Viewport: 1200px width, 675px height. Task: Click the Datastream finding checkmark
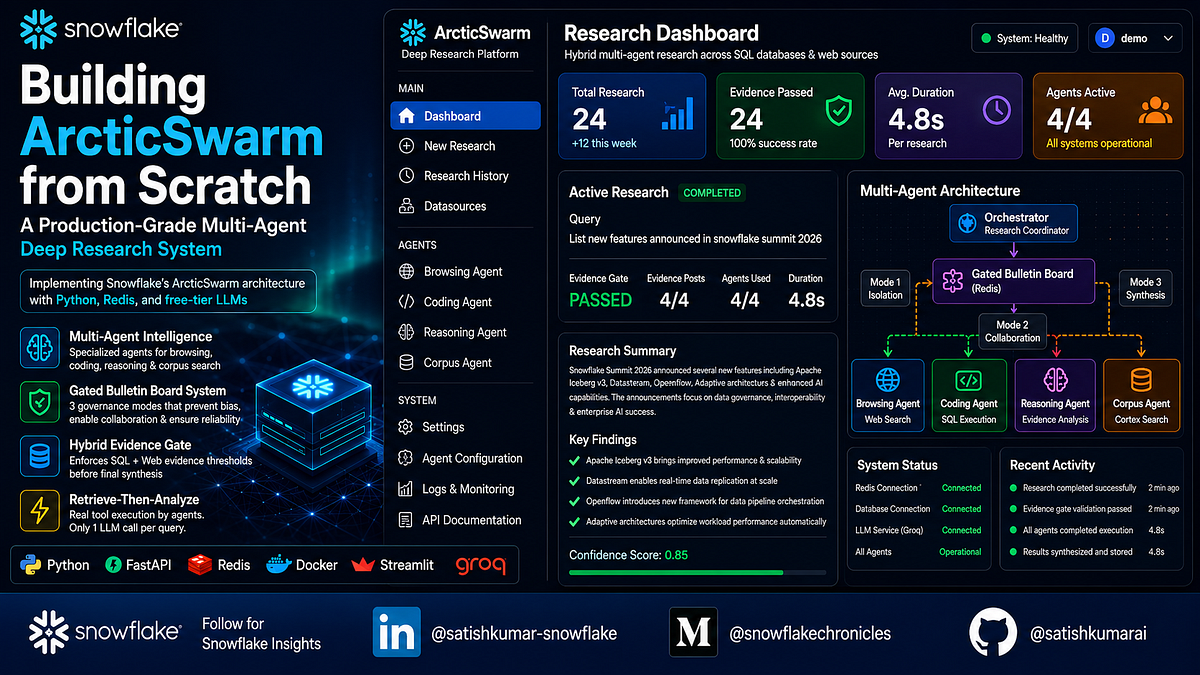576,481
